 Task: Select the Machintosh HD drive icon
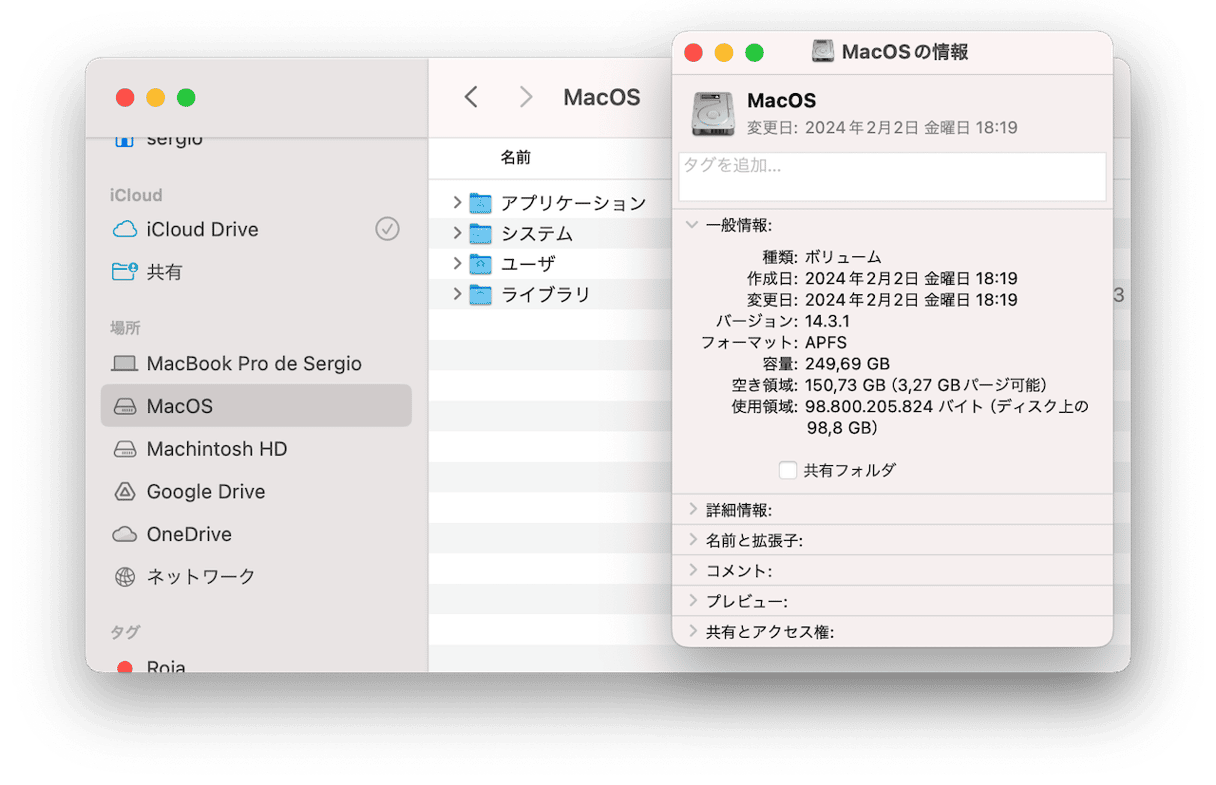coord(125,450)
